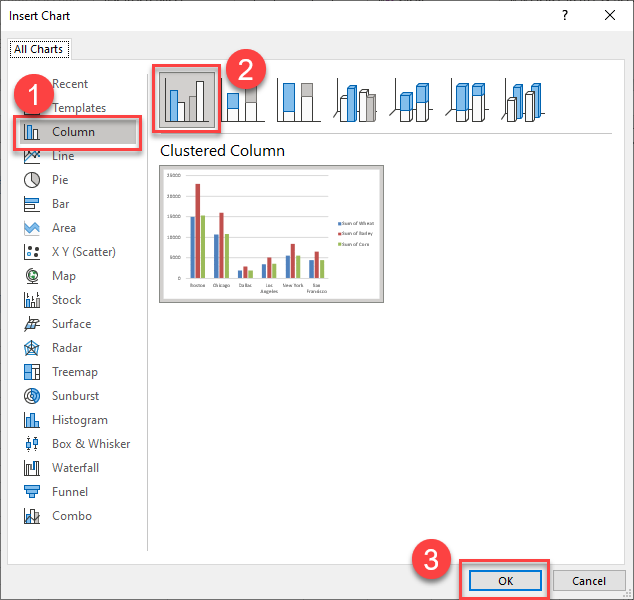634x600 pixels.
Task: Select the Clustered Column chart subtype icon
Action: (185, 99)
